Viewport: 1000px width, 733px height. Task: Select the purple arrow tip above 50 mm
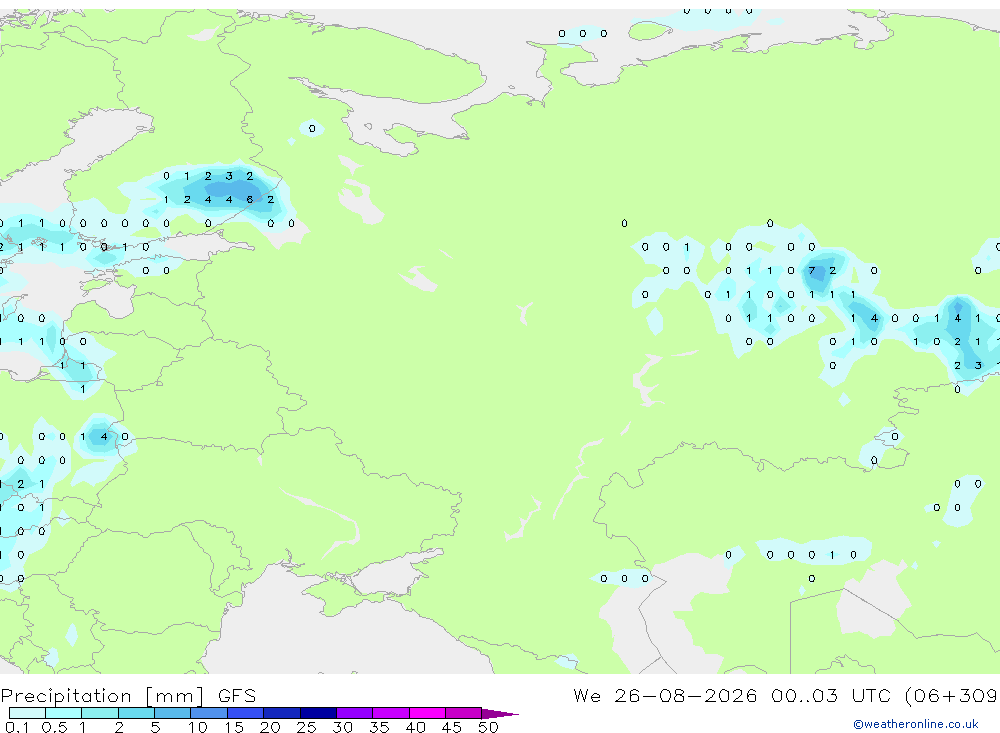point(500,713)
